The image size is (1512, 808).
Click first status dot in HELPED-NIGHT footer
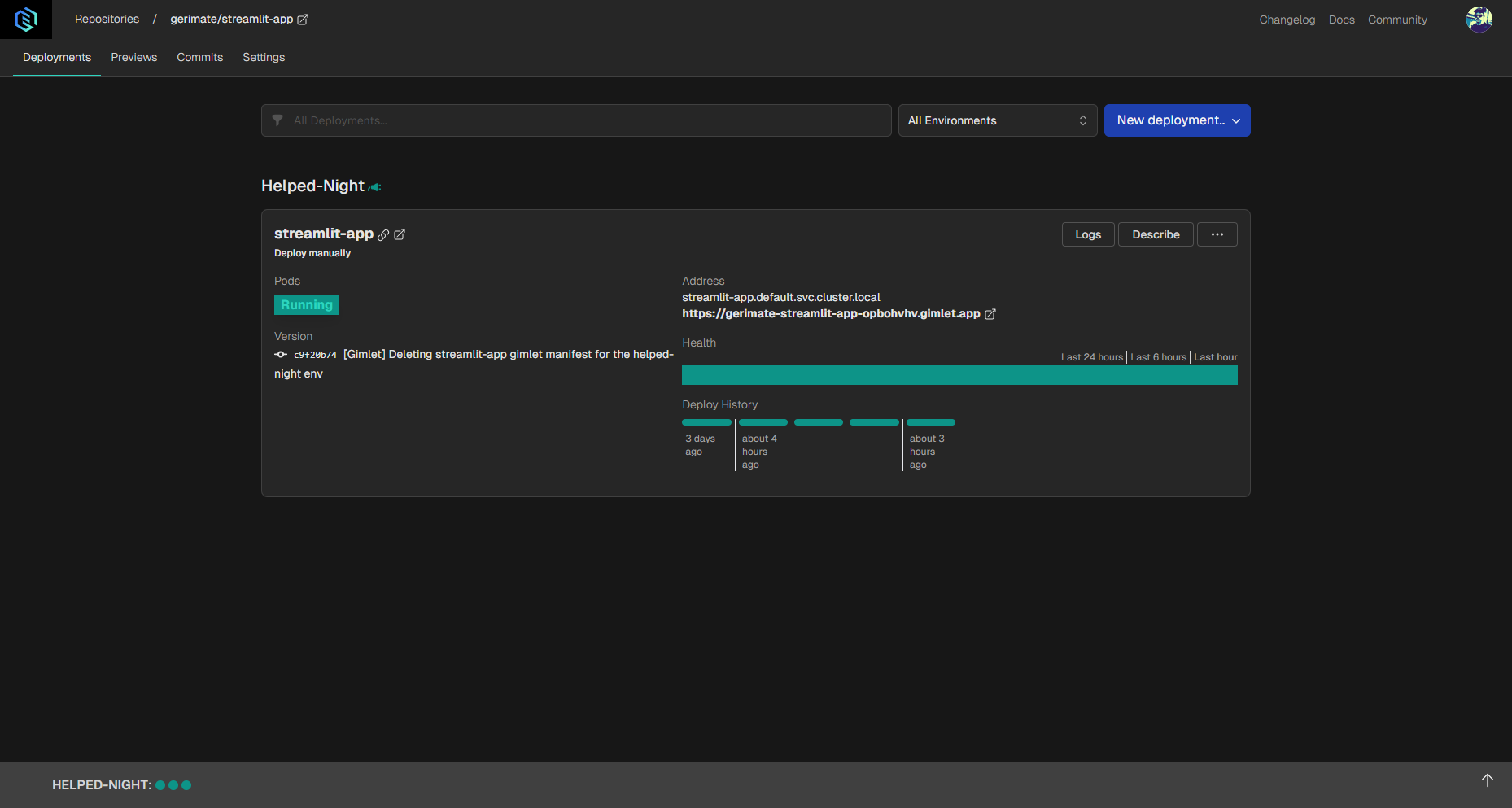pos(160,785)
